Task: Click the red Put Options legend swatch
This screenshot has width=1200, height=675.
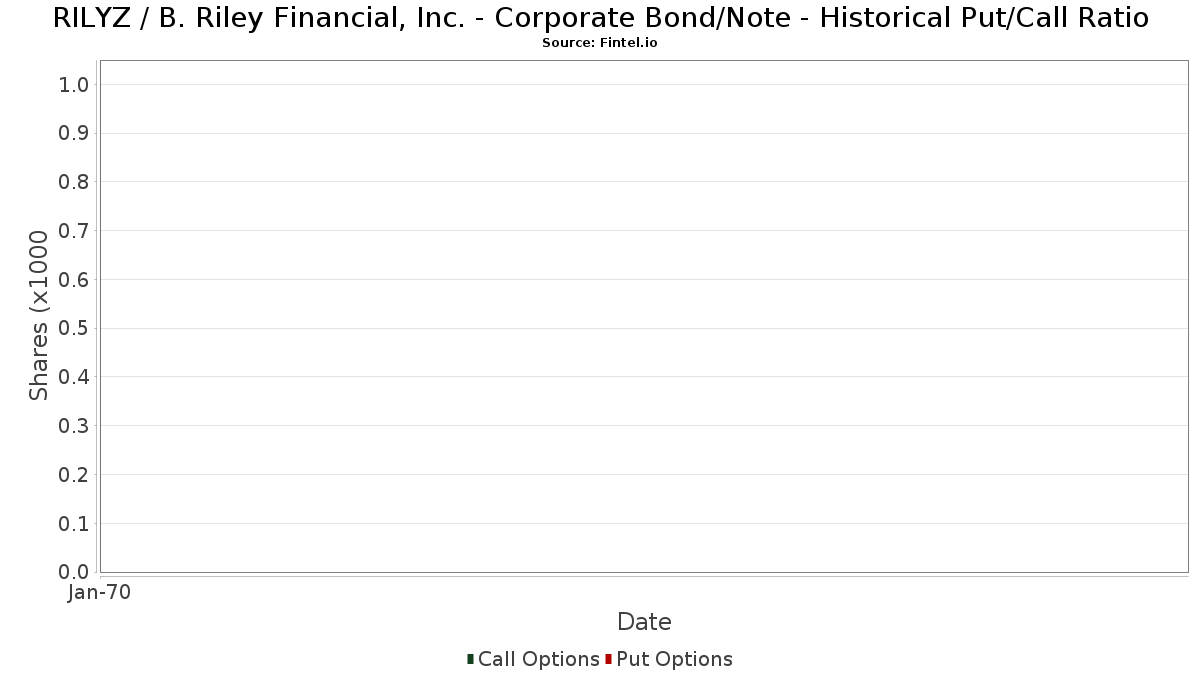Action: click(608, 659)
